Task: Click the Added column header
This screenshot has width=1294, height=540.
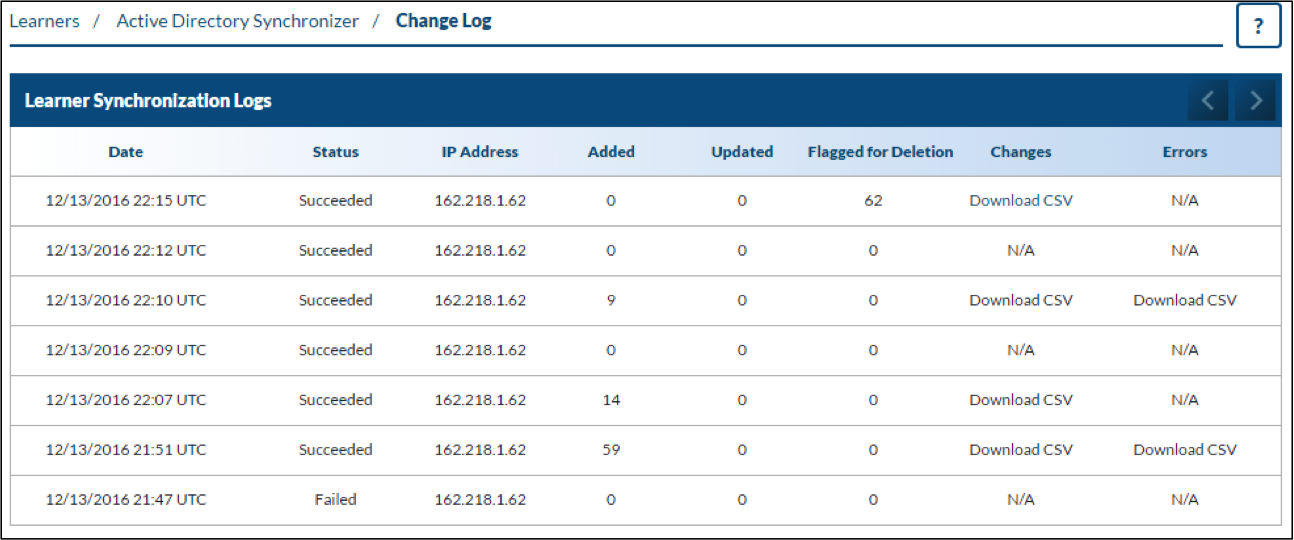Action: 611,152
